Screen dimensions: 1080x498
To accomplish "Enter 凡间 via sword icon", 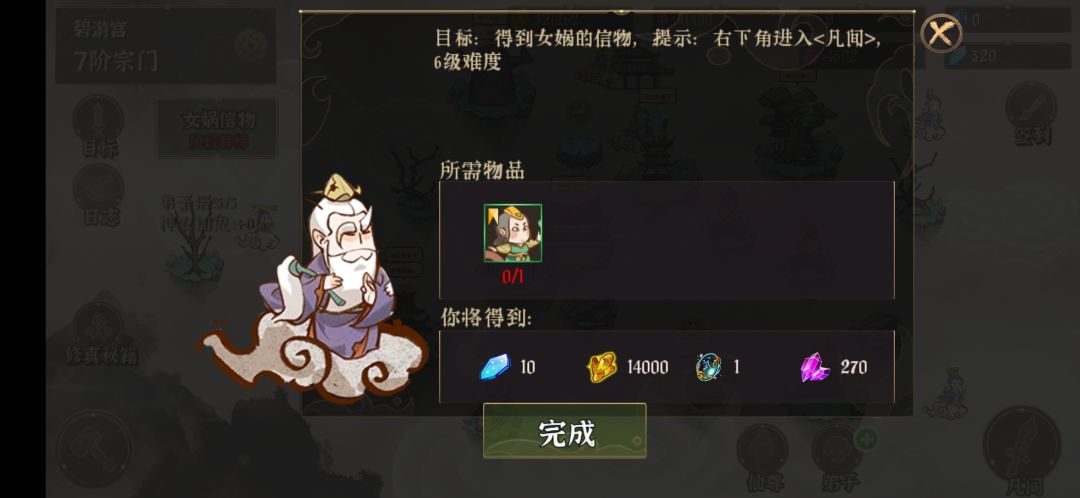I will pyautogui.click(x=1021, y=450).
